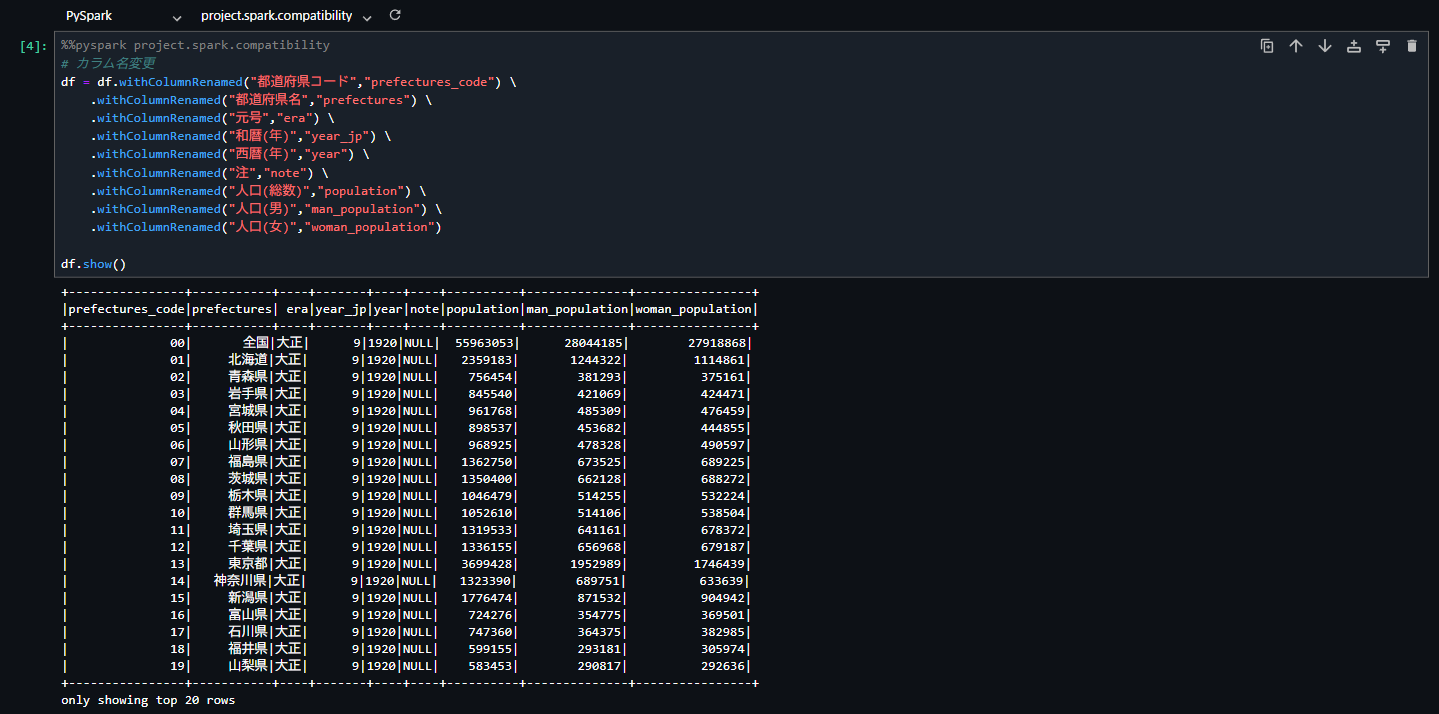Click the 全国 cell in the output table
Viewport: 1439px width, 714px height.
[255, 343]
